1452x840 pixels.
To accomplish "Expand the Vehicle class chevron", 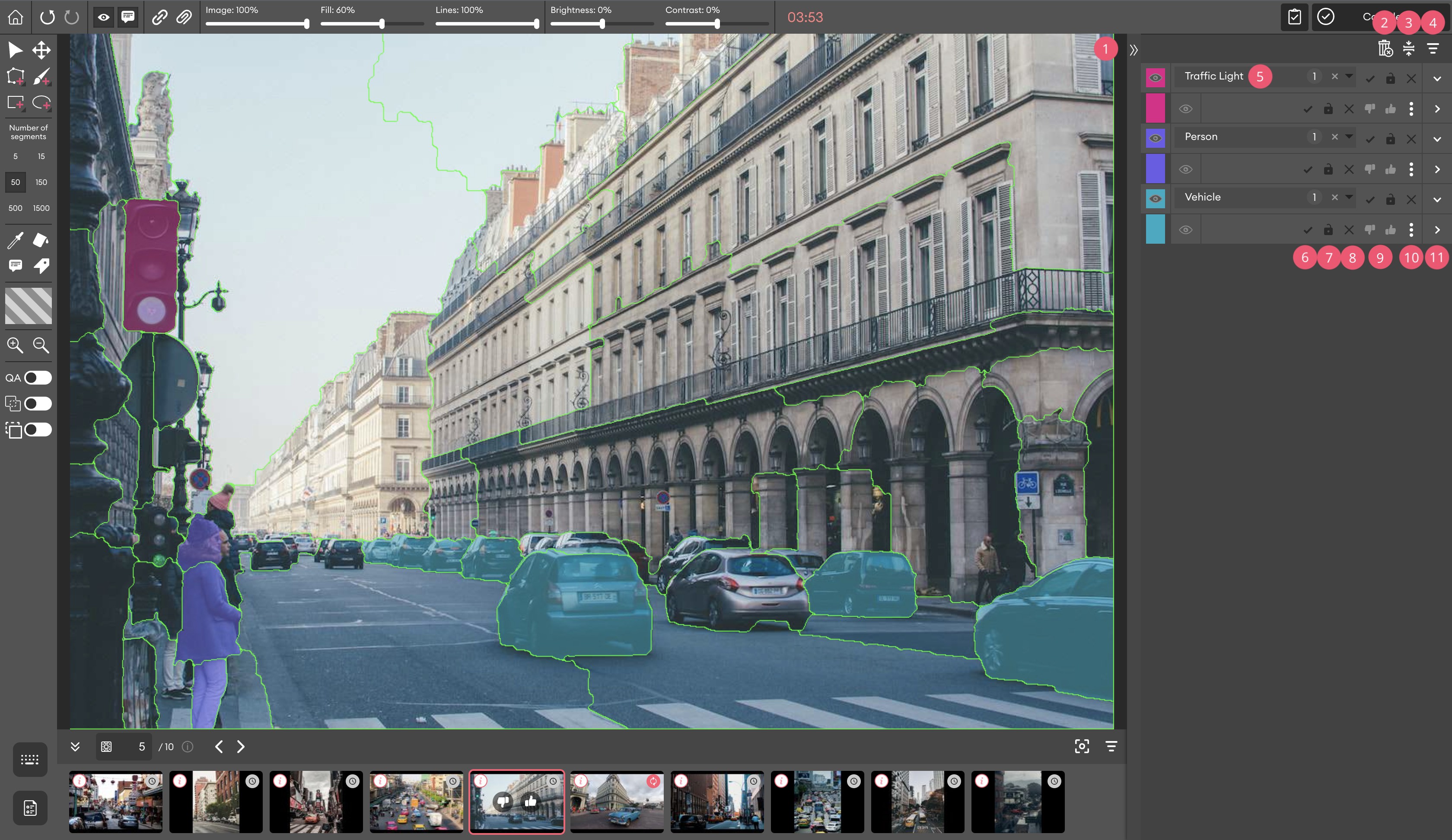I will (x=1437, y=199).
